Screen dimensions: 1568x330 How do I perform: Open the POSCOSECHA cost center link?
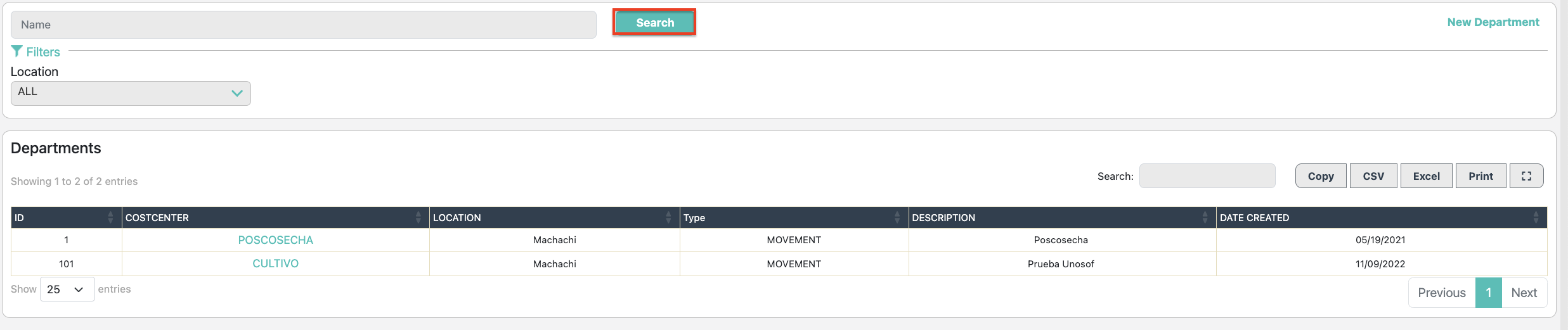tap(275, 240)
